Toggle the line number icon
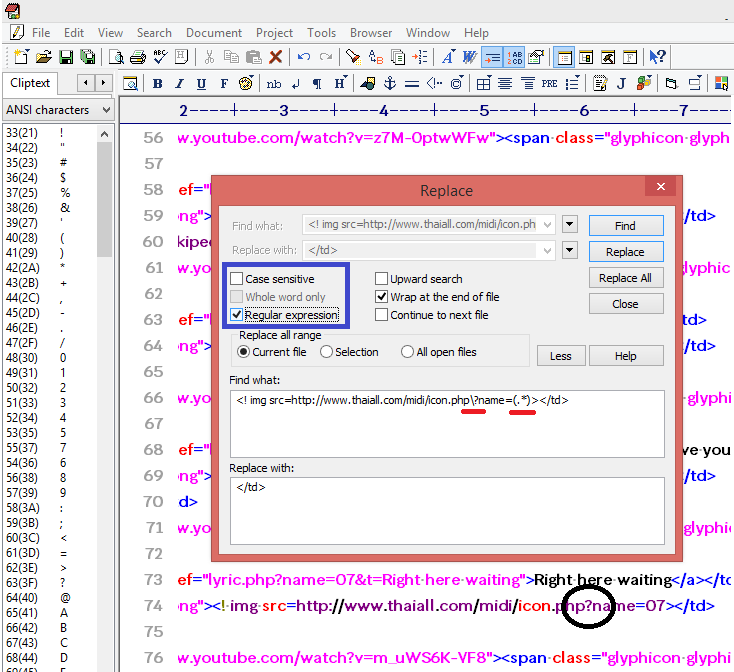This screenshot has height=672, width=734. click(x=514, y=57)
